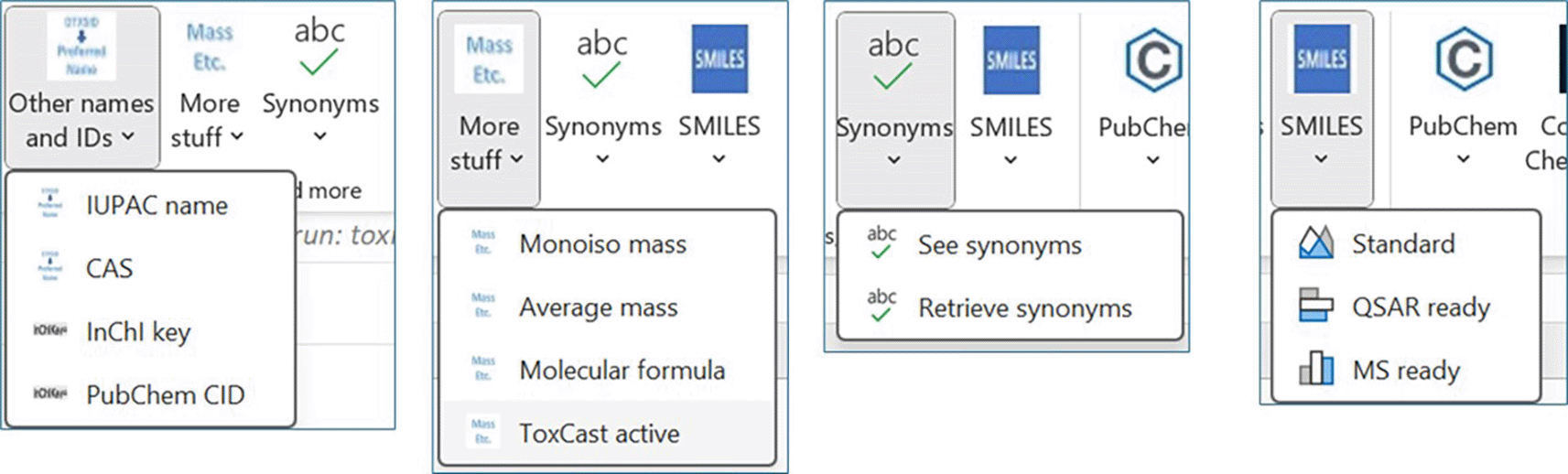Expand the PubChem dropdown arrow in fourth panel
The height and width of the screenshot is (474, 1568).
(1463, 159)
